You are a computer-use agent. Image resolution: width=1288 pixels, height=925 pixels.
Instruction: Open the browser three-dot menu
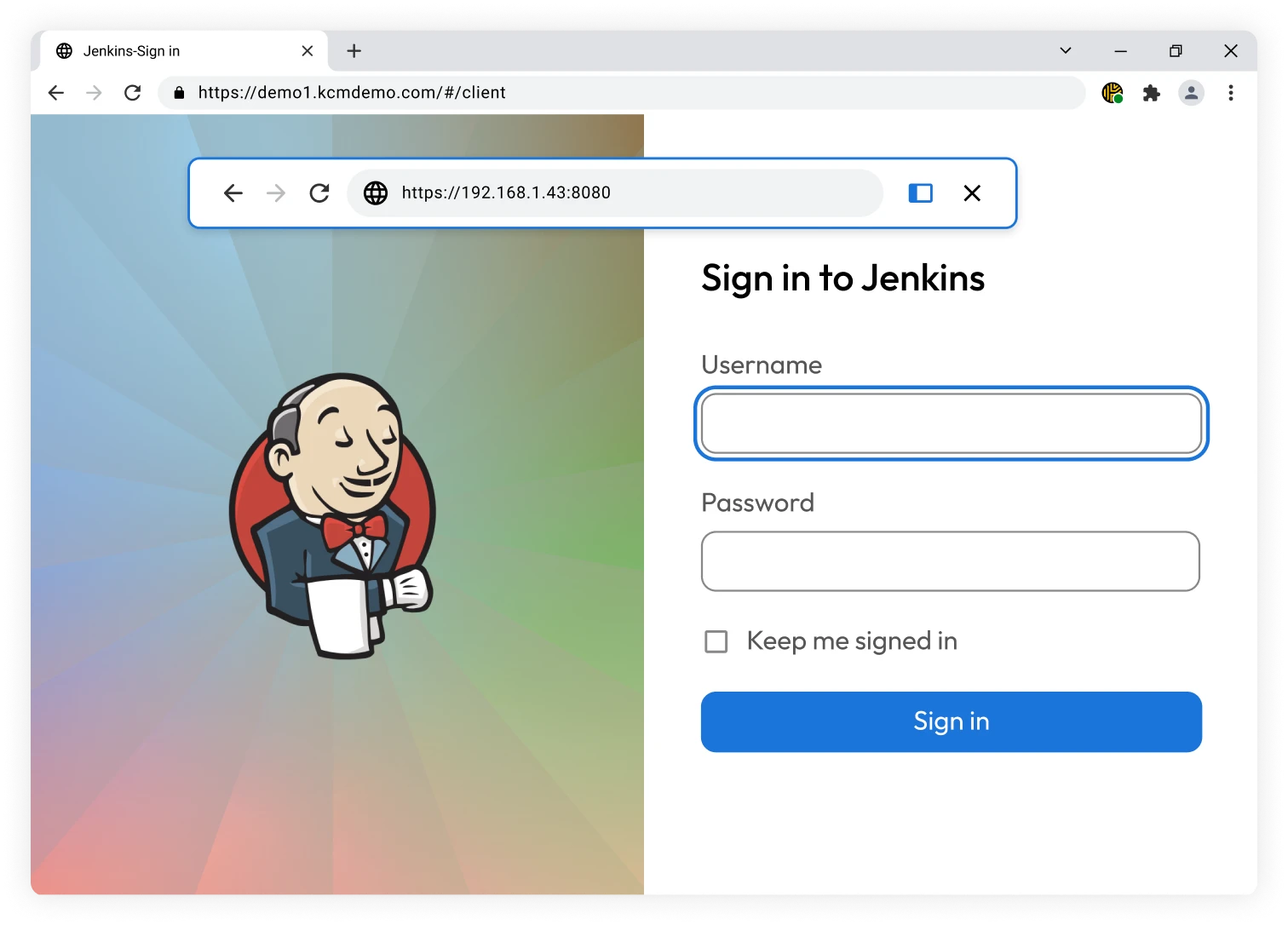[x=1231, y=93]
